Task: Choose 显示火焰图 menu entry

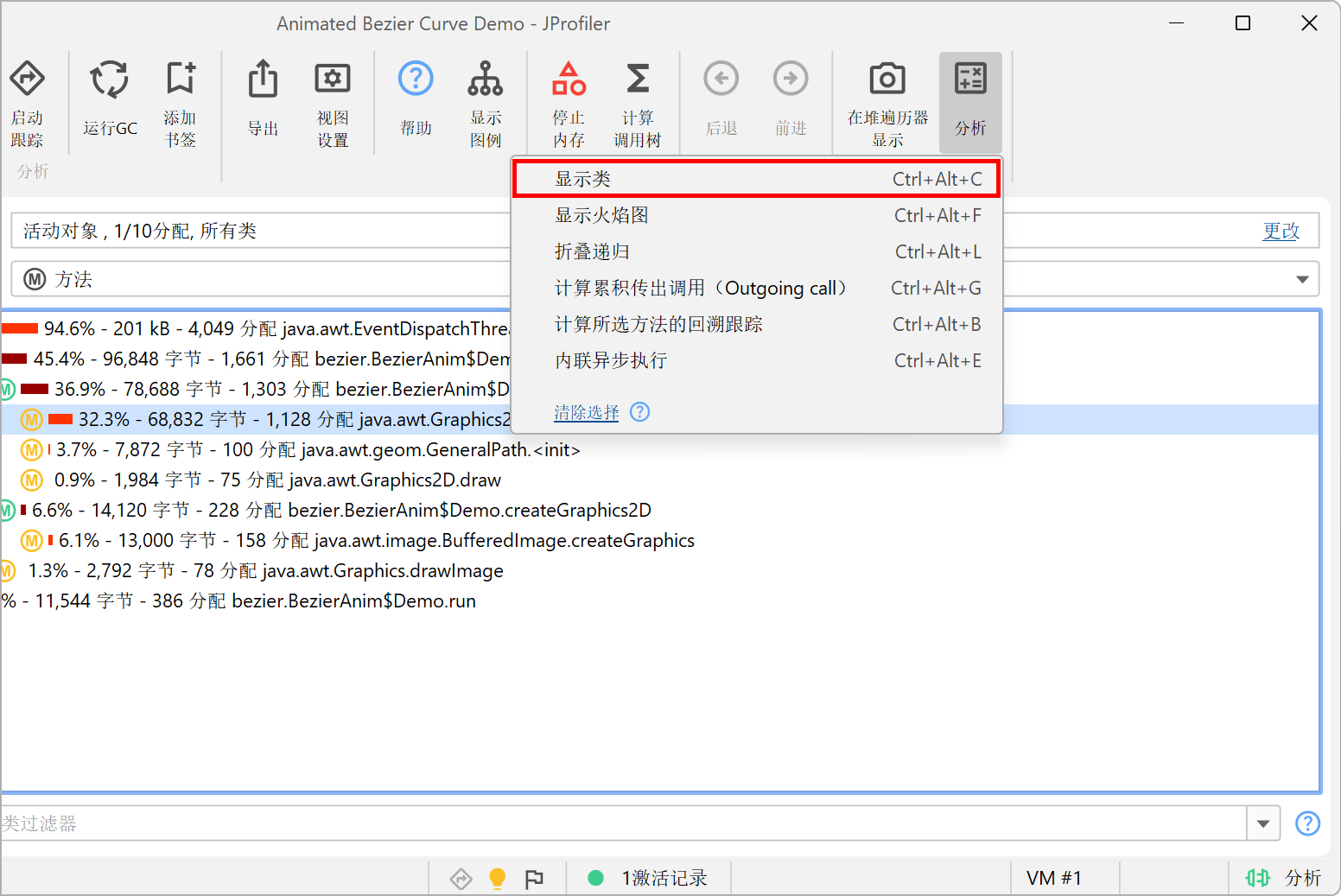Action: (756, 215)
